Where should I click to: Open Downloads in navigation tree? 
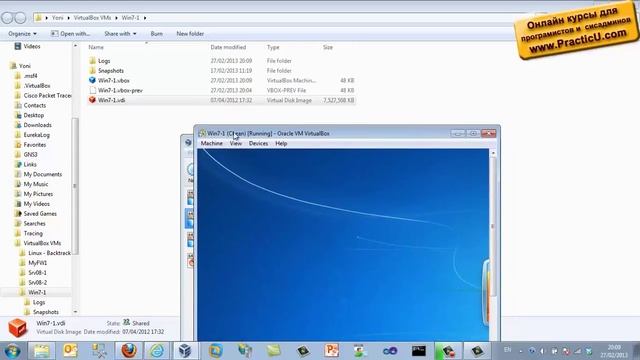click(38, 125)
